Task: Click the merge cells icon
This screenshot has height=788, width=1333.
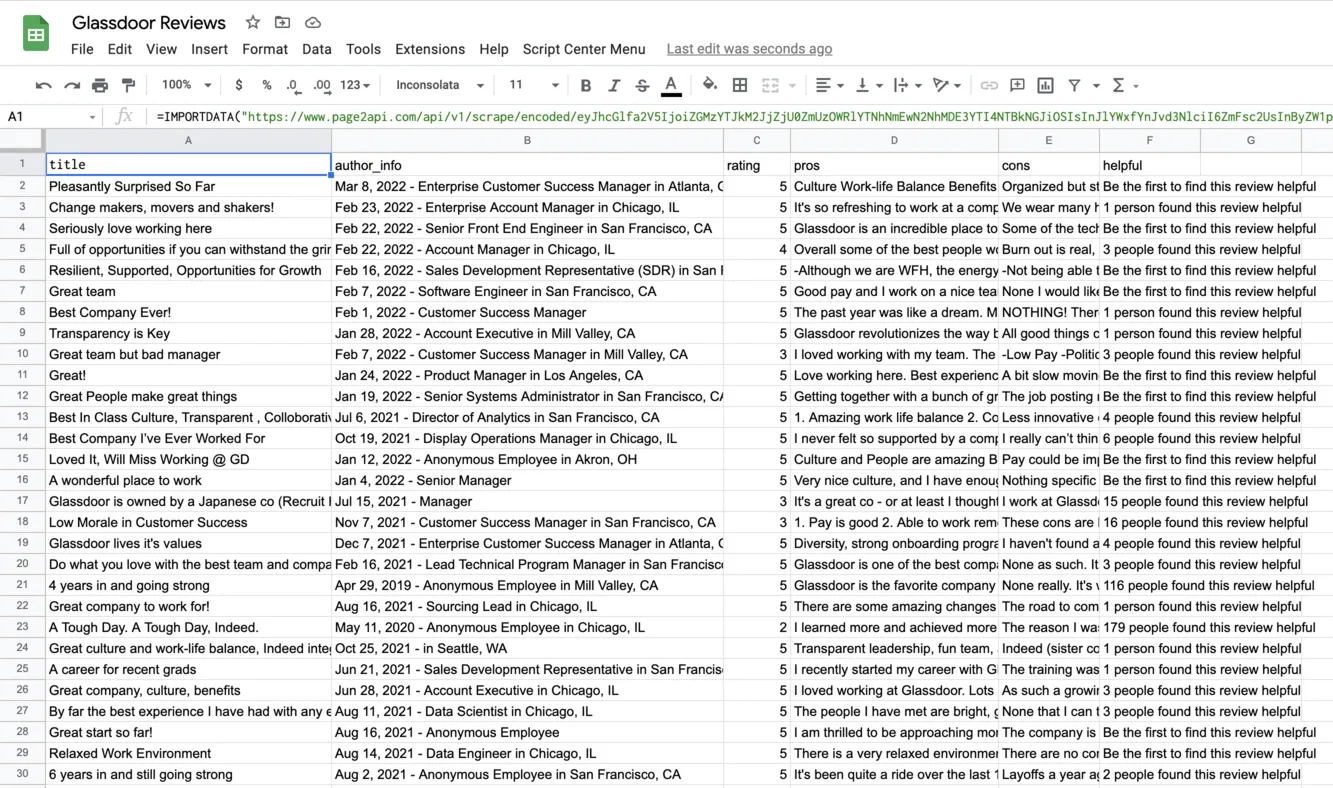Action: [x=770, y=85]
